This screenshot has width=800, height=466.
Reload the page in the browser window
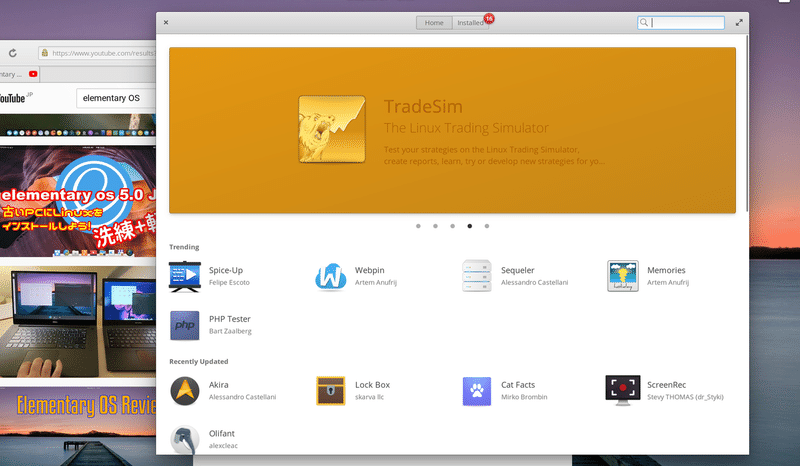[13, 53]
